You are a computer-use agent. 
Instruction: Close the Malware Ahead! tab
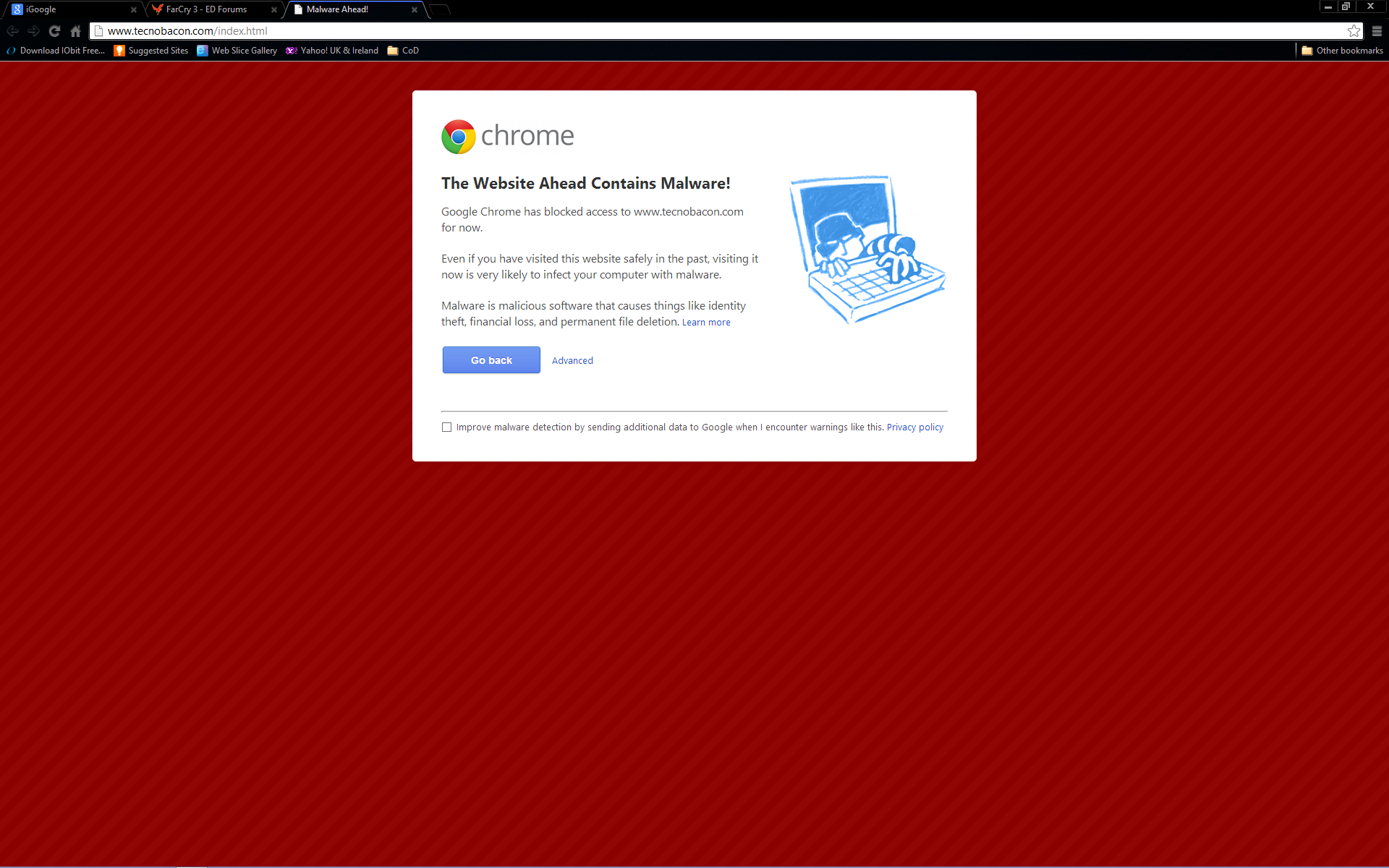(414, 10)
